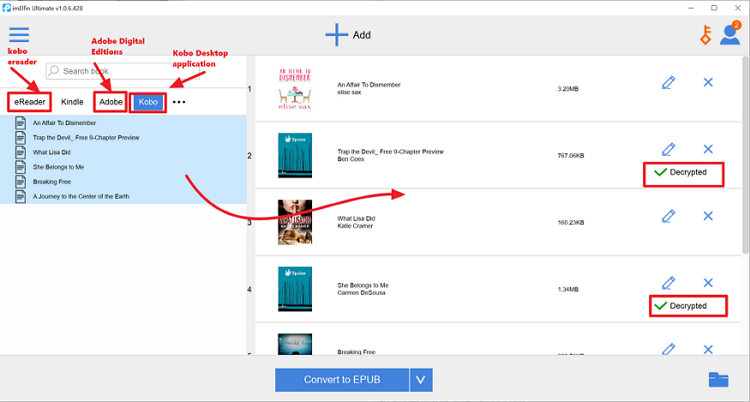Edit metadata for What Lisa Did
The image size is (750, 402).
[668, 216]
